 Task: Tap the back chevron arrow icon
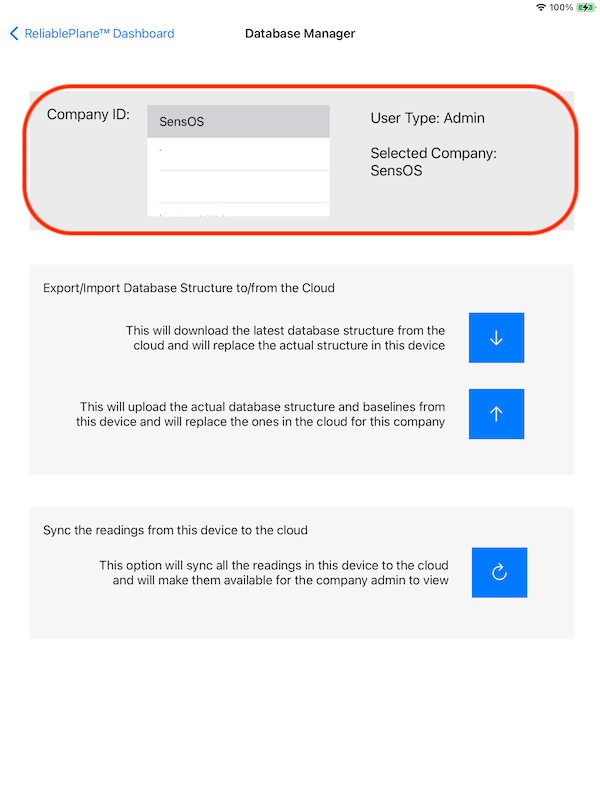pyautogui.click(x=14, y=34)
